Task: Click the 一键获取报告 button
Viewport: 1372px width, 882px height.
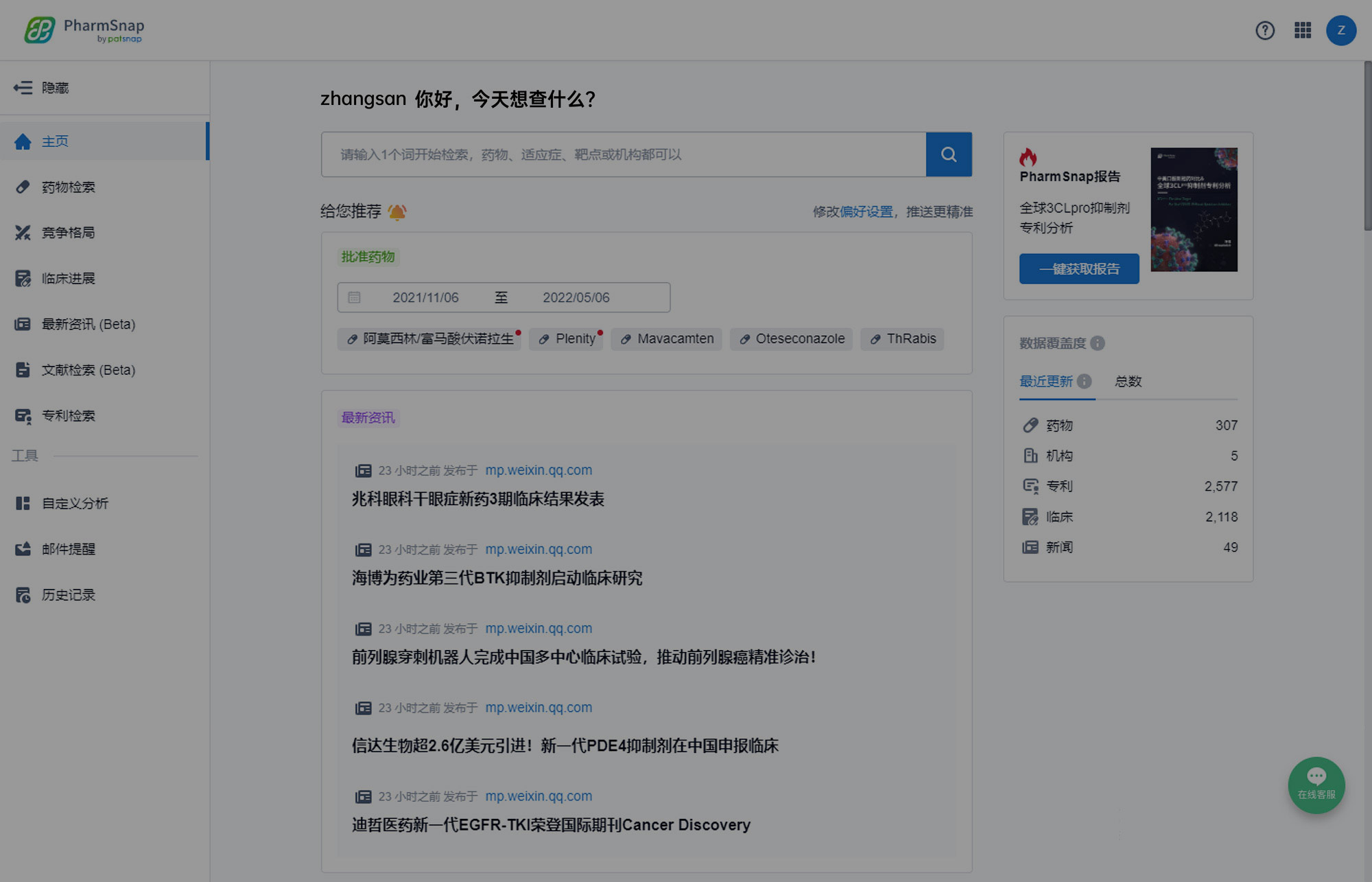Action: (1078, 269)
